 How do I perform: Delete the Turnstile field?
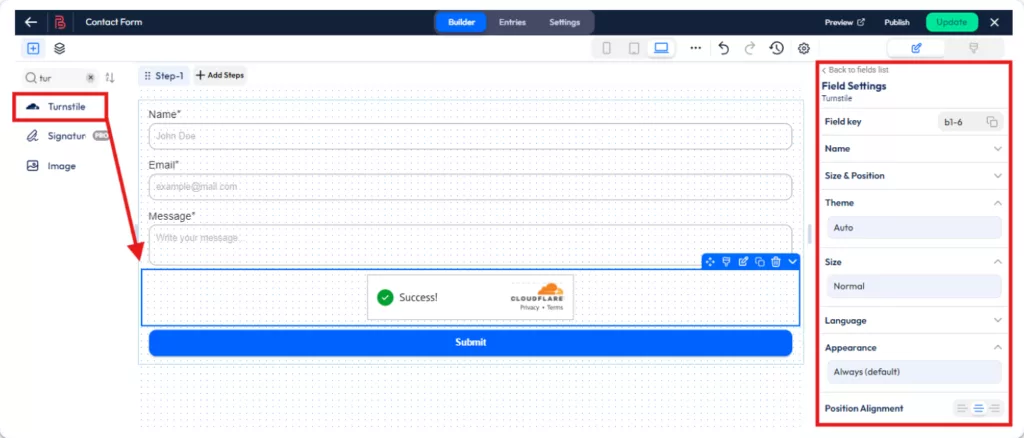(776, 261)
